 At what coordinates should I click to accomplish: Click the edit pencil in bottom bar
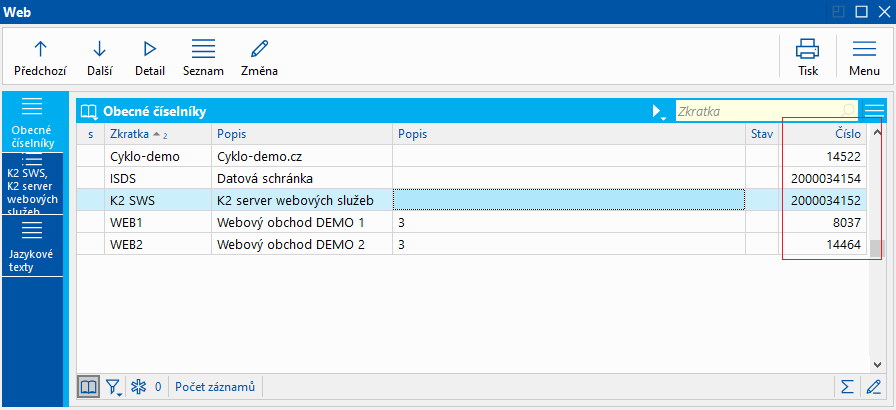click(x=873, y=387)
